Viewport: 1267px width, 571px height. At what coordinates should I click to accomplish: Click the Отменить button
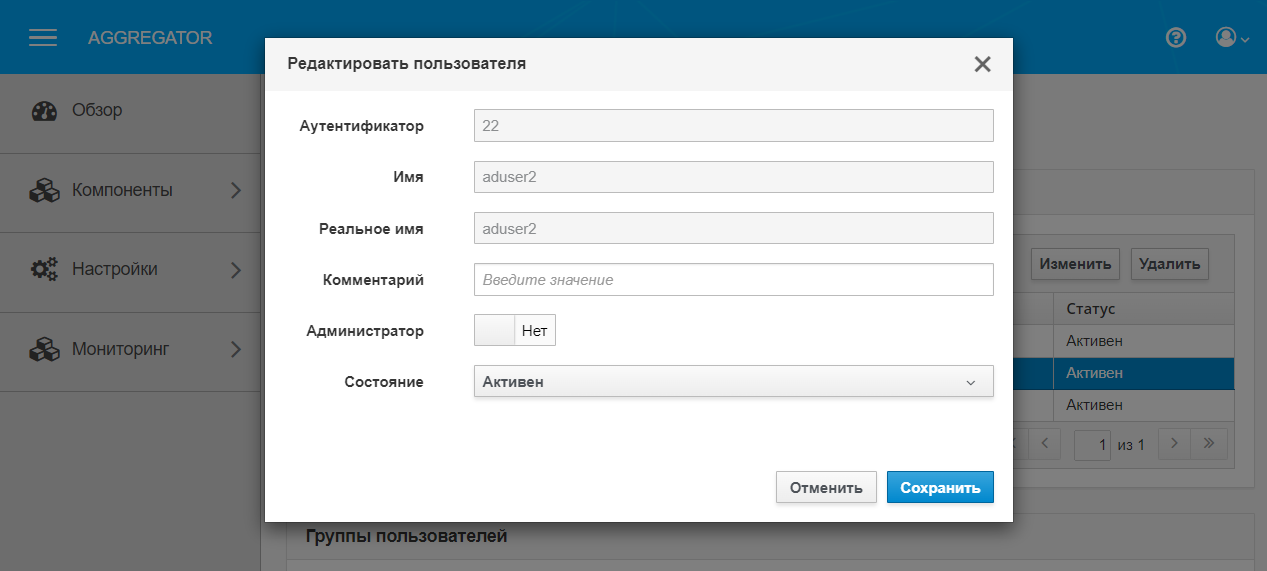[826, 488]
